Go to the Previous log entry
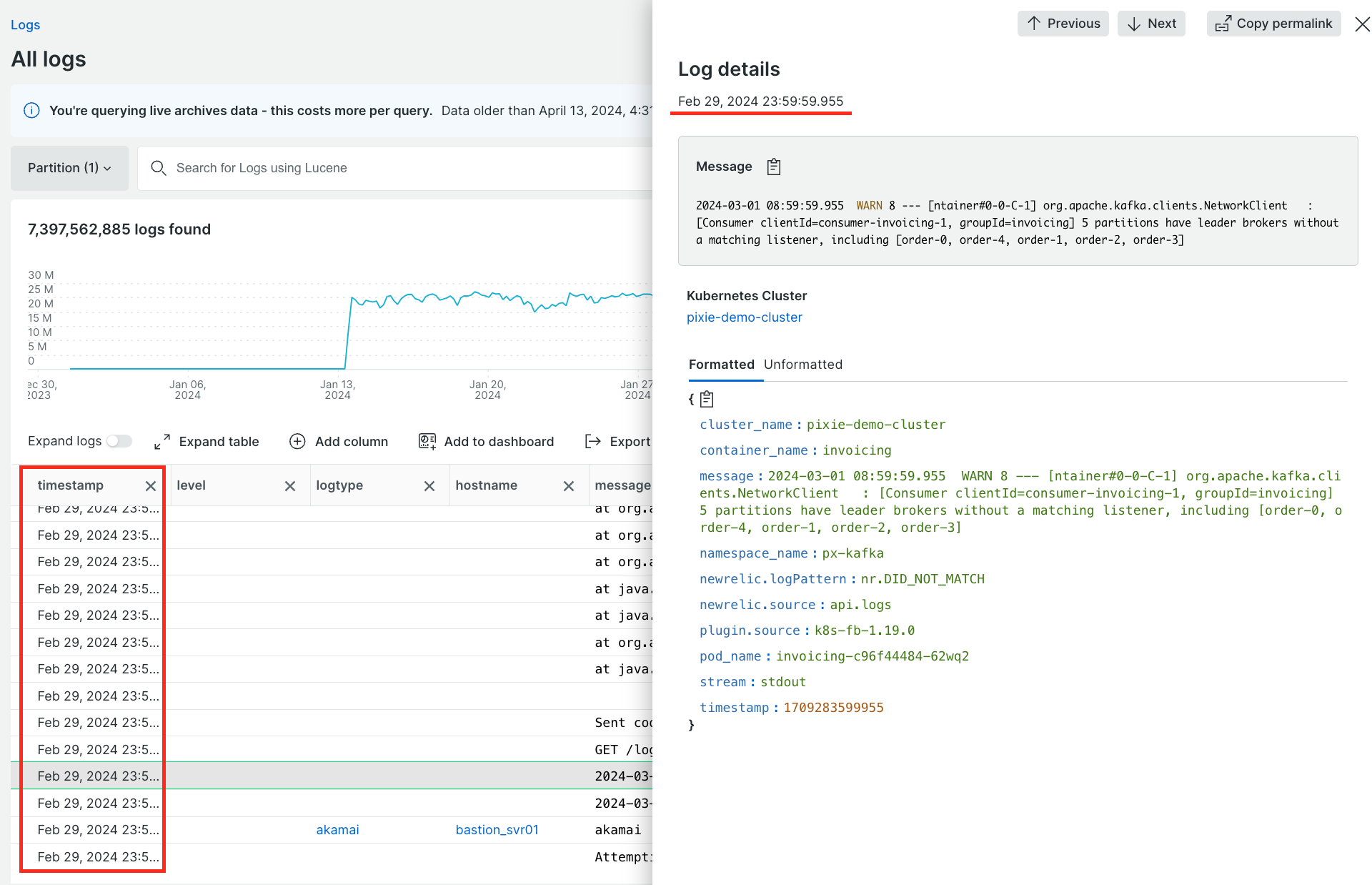This screenshot has width=1372, height=885. coord(1063,24)
